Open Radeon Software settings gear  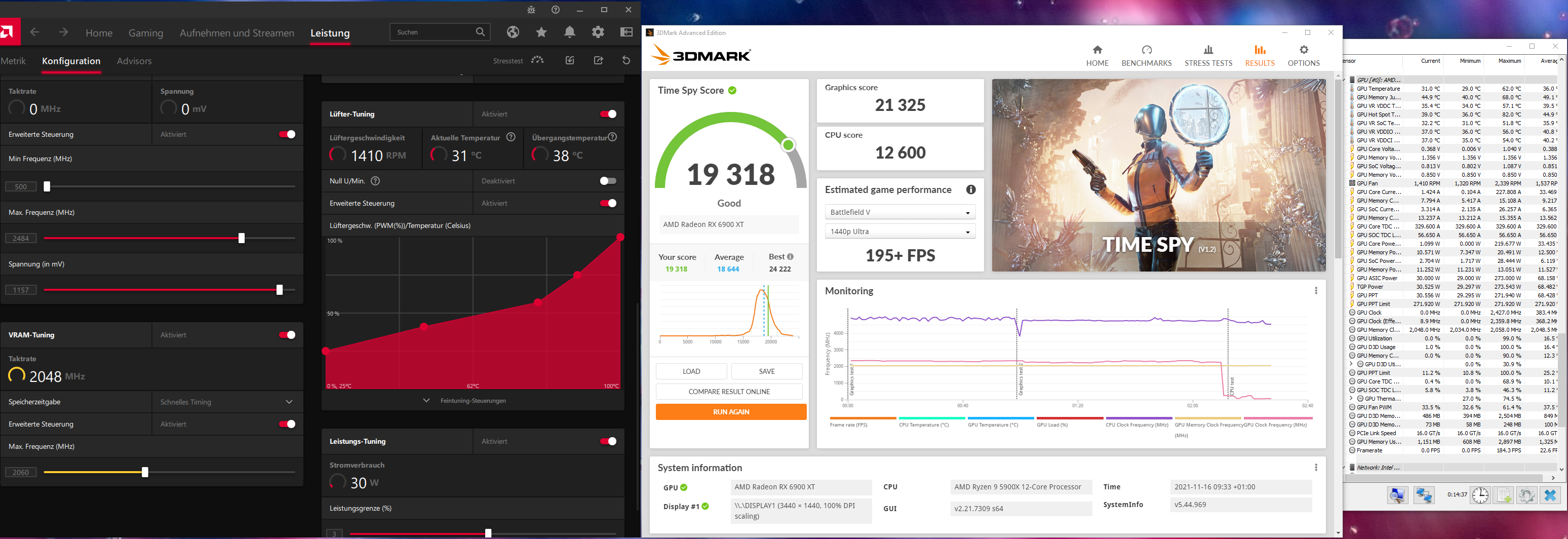[598, 32]
